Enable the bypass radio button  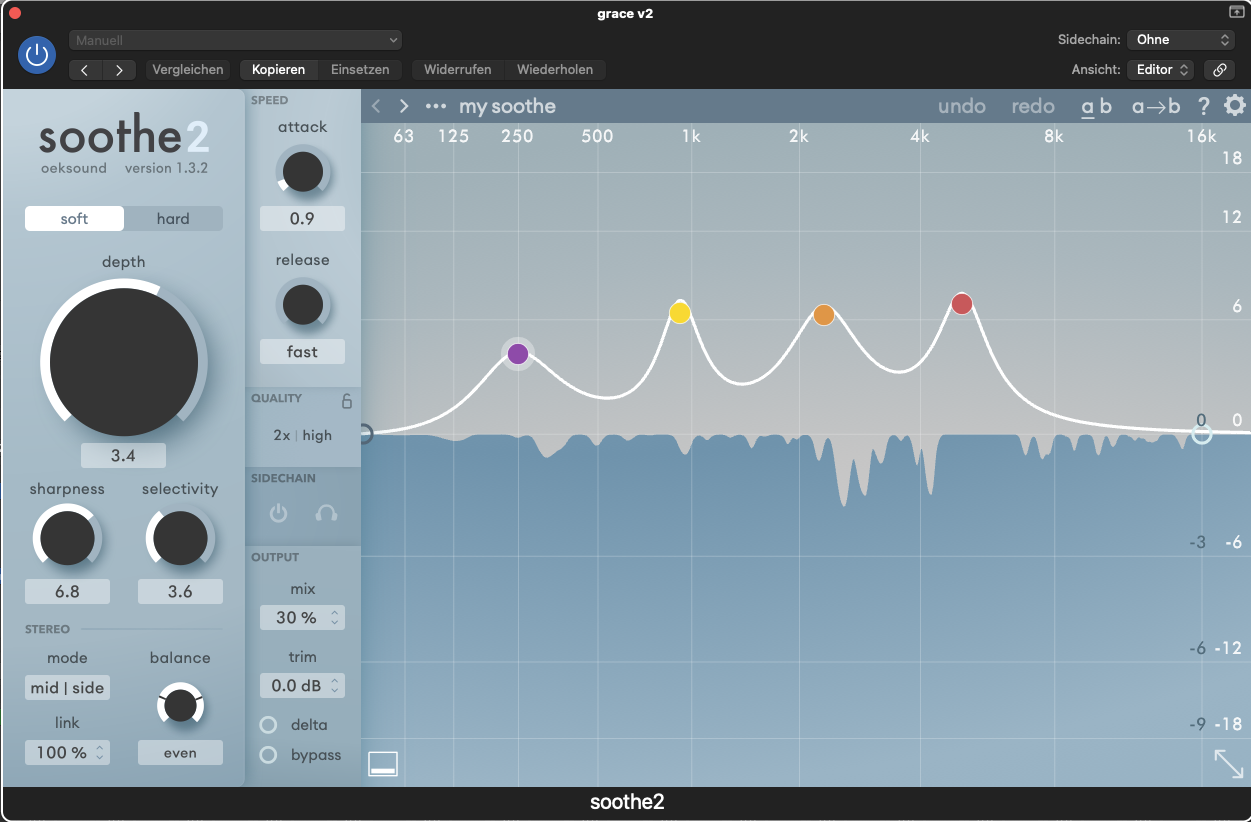[x=268, y=755]
